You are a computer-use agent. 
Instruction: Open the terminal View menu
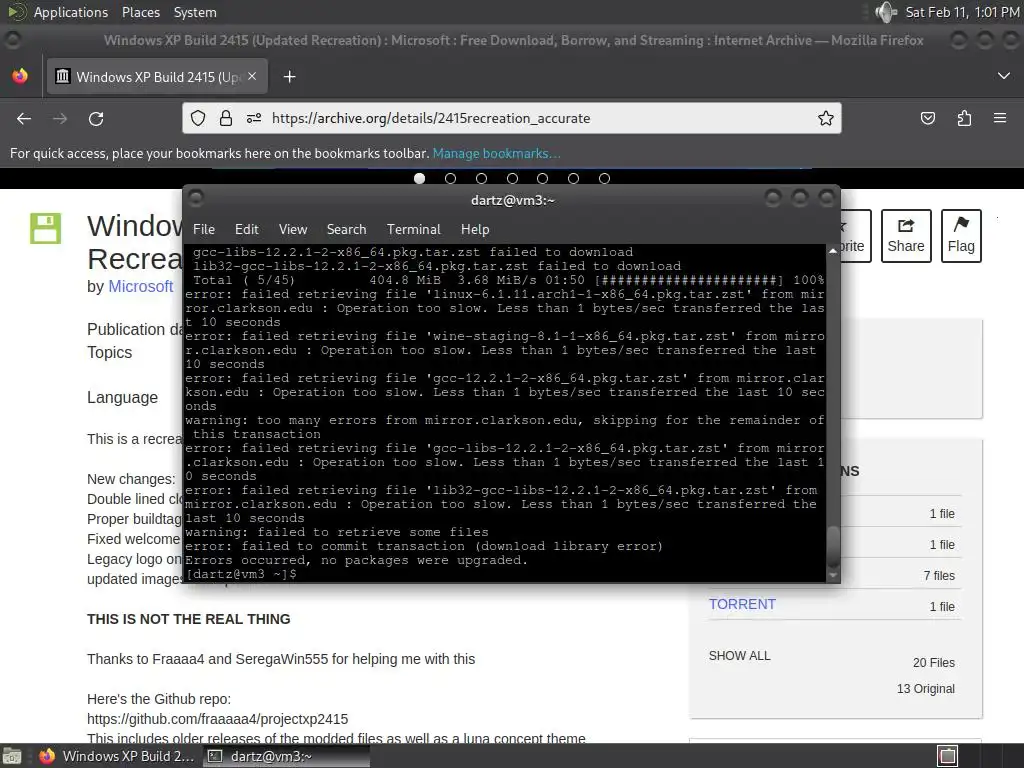pos(293,229)
